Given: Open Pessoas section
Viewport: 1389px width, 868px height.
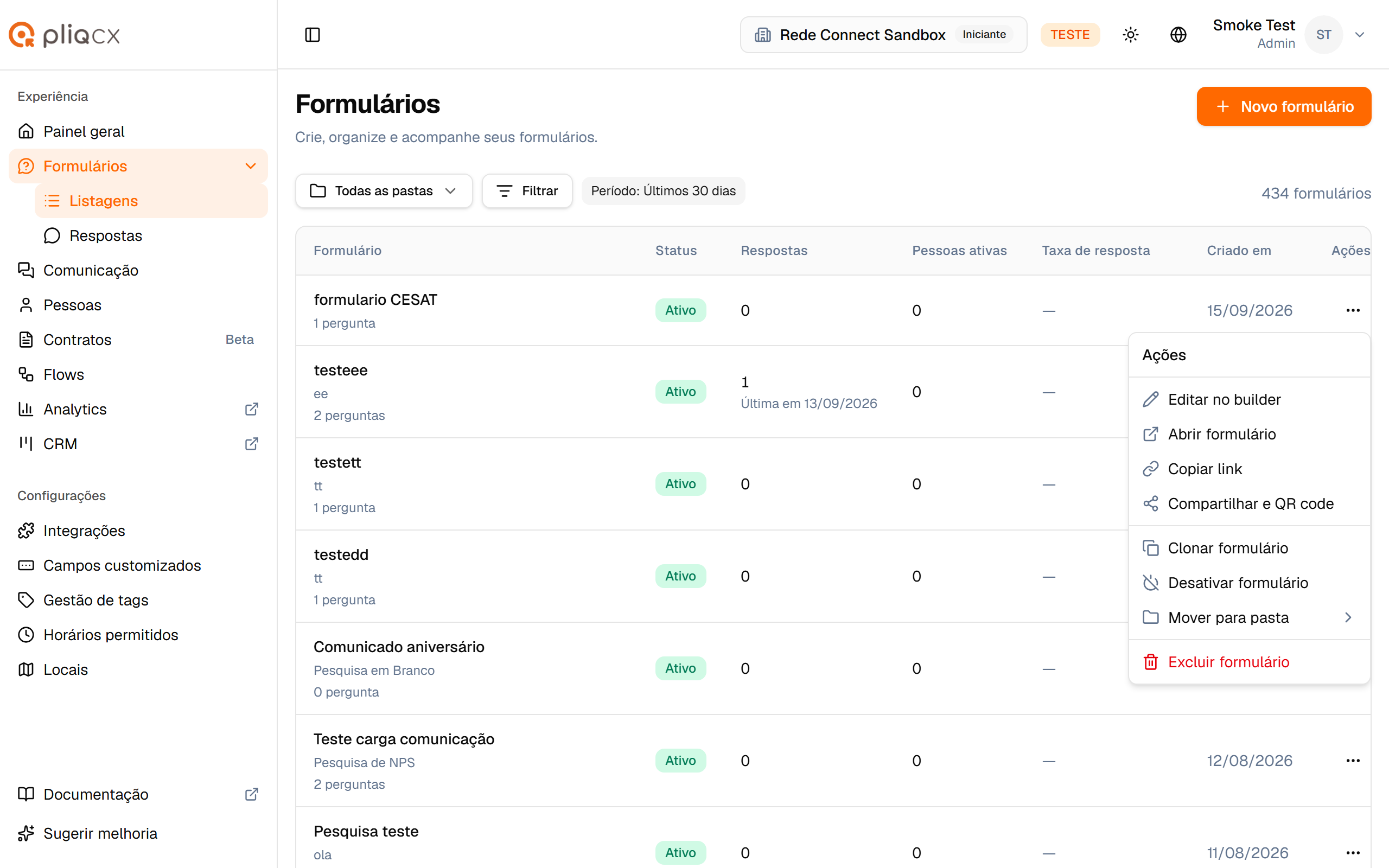Looking at the screenshot, I should coord(138,305).
